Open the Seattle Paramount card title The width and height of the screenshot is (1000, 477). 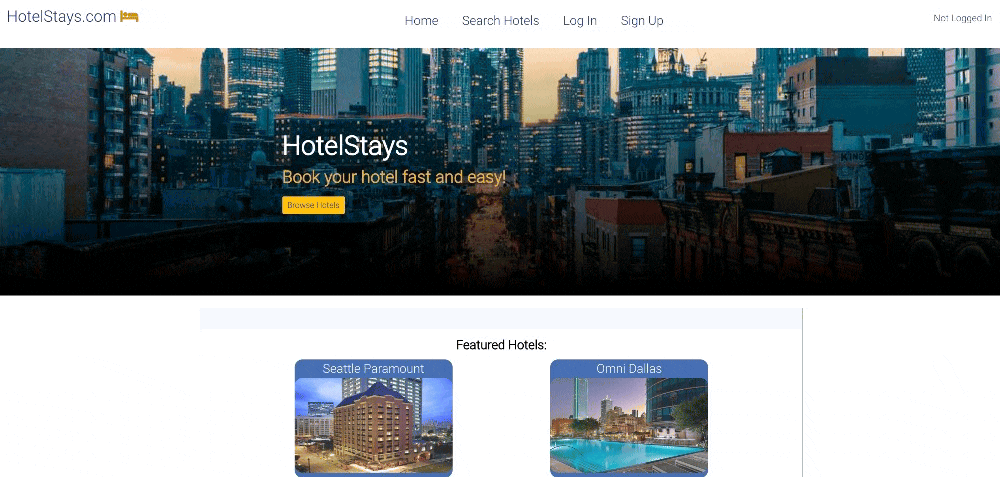click(373, 369)
